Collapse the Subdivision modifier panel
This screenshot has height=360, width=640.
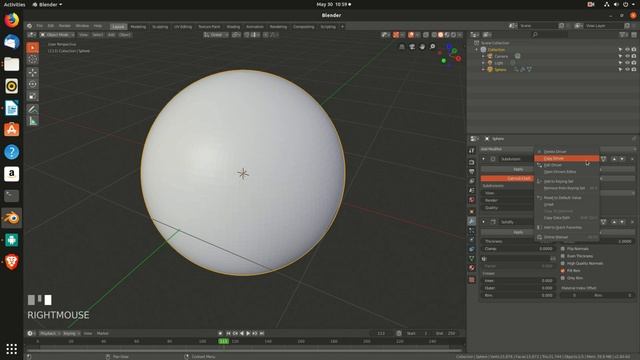(x=484, y=159)
